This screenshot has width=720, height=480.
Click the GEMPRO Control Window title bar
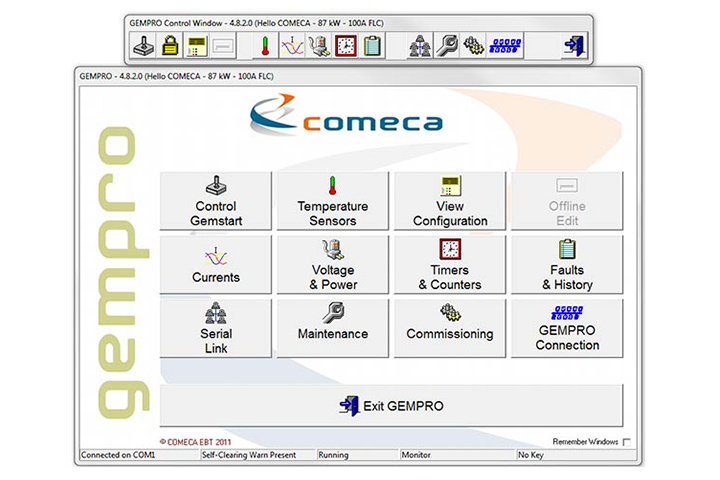click(x=358, y=23)
